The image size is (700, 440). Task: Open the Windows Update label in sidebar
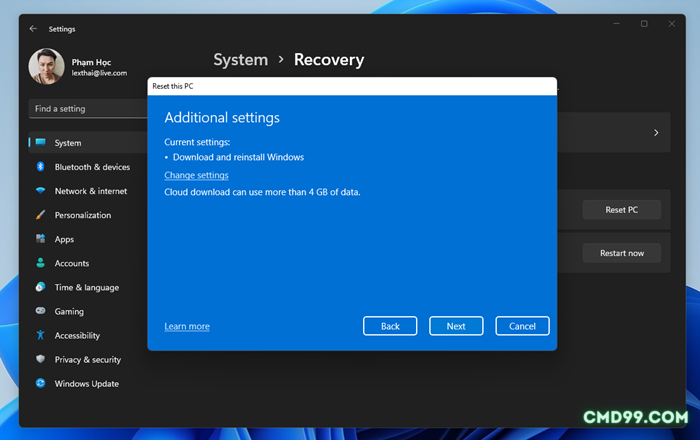coord(87,384)
